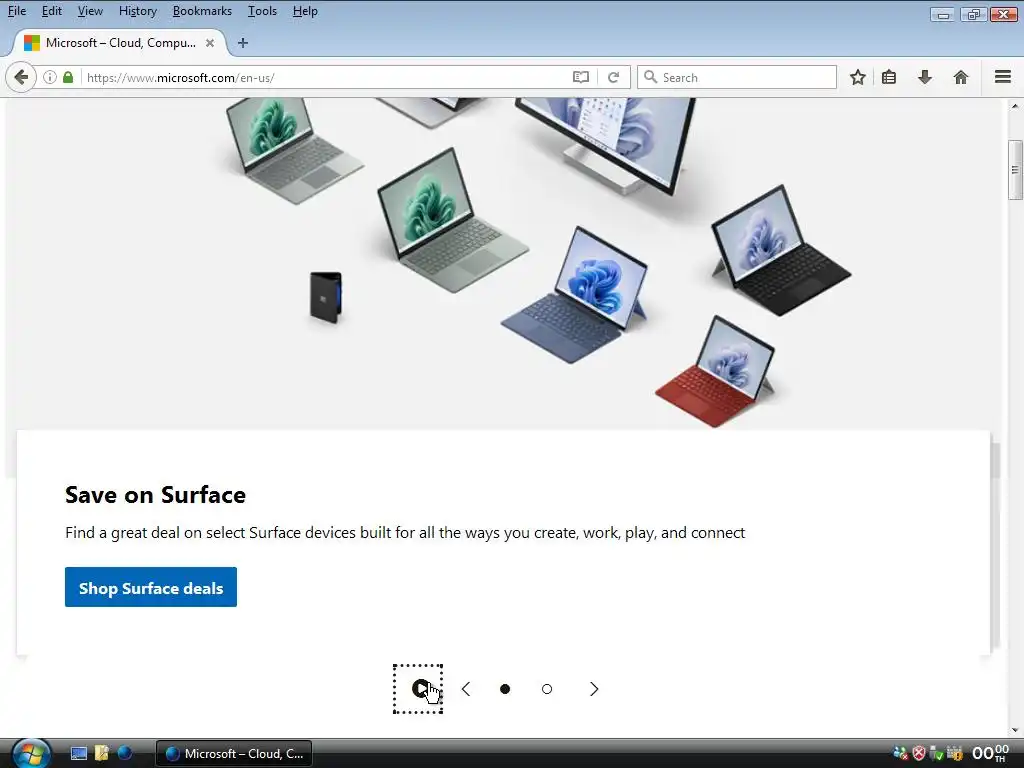
Task: Click Microsoft – Cloud taskbar button
Action: coord(234,754)
